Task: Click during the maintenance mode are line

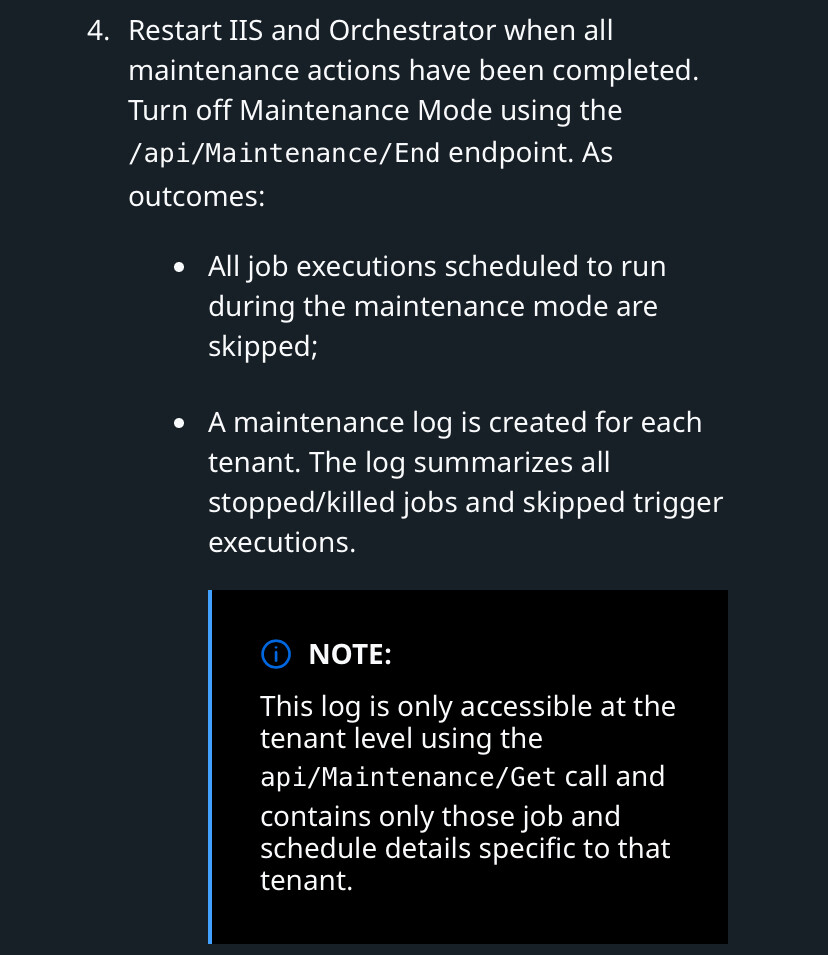Action: [432, 306]
